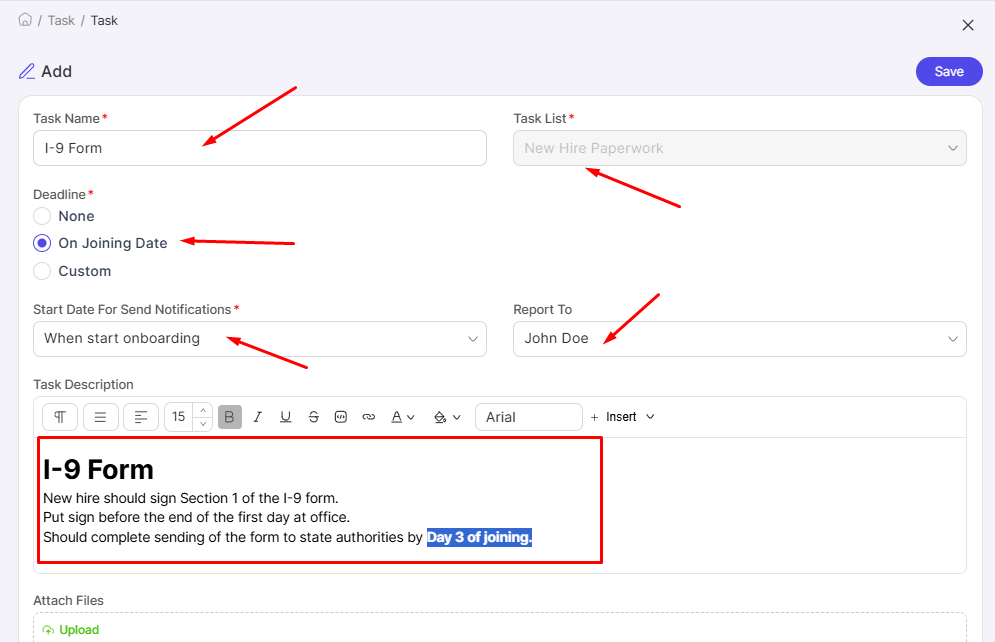Open the text highlight color picker
995x642 pixels.
pos(441,417)
